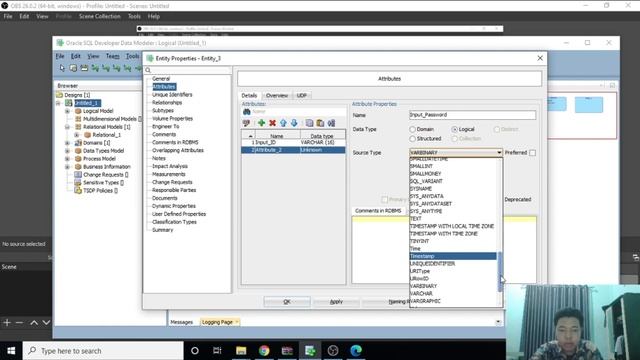Viewport: 640px width, 360px height.
Task: Open File Explorer from the taskbar
Action: pyautogui.click(x=241, y=351)
